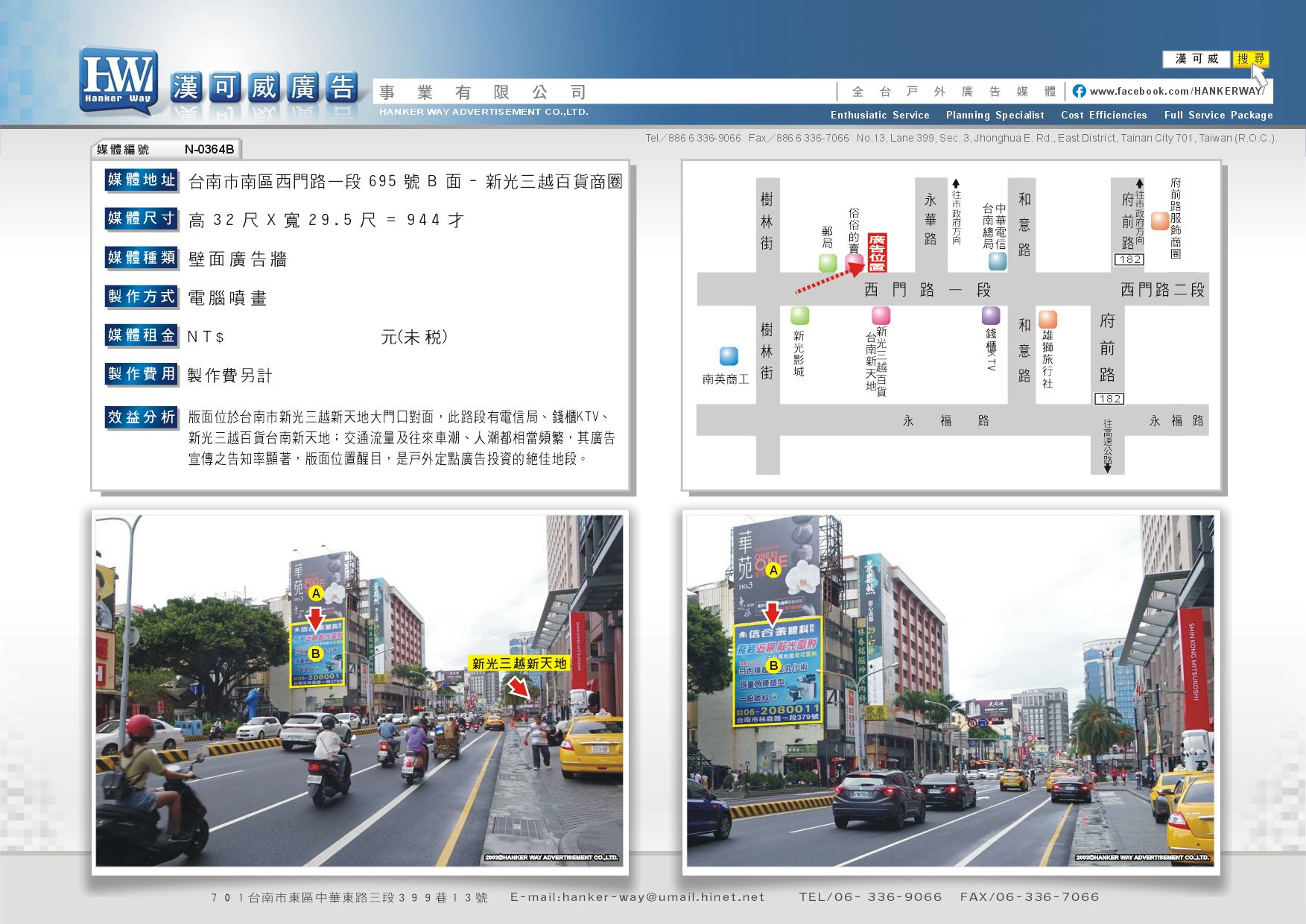Click the teal 中華電信 map marker

(x=998, y=261)
